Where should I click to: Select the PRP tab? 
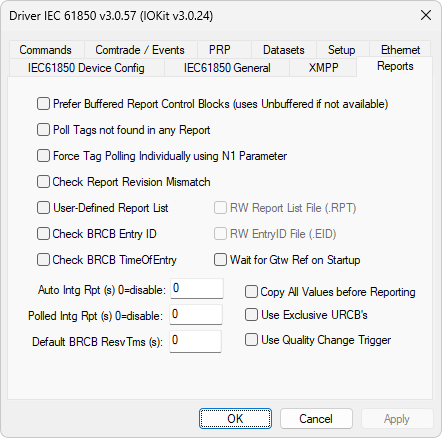(220, 50)
